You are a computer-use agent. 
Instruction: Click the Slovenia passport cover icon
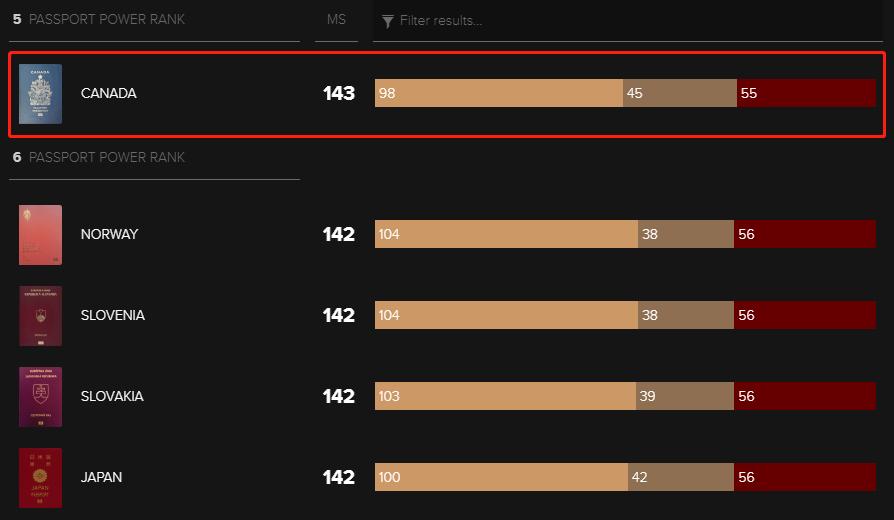pos(40,316)
